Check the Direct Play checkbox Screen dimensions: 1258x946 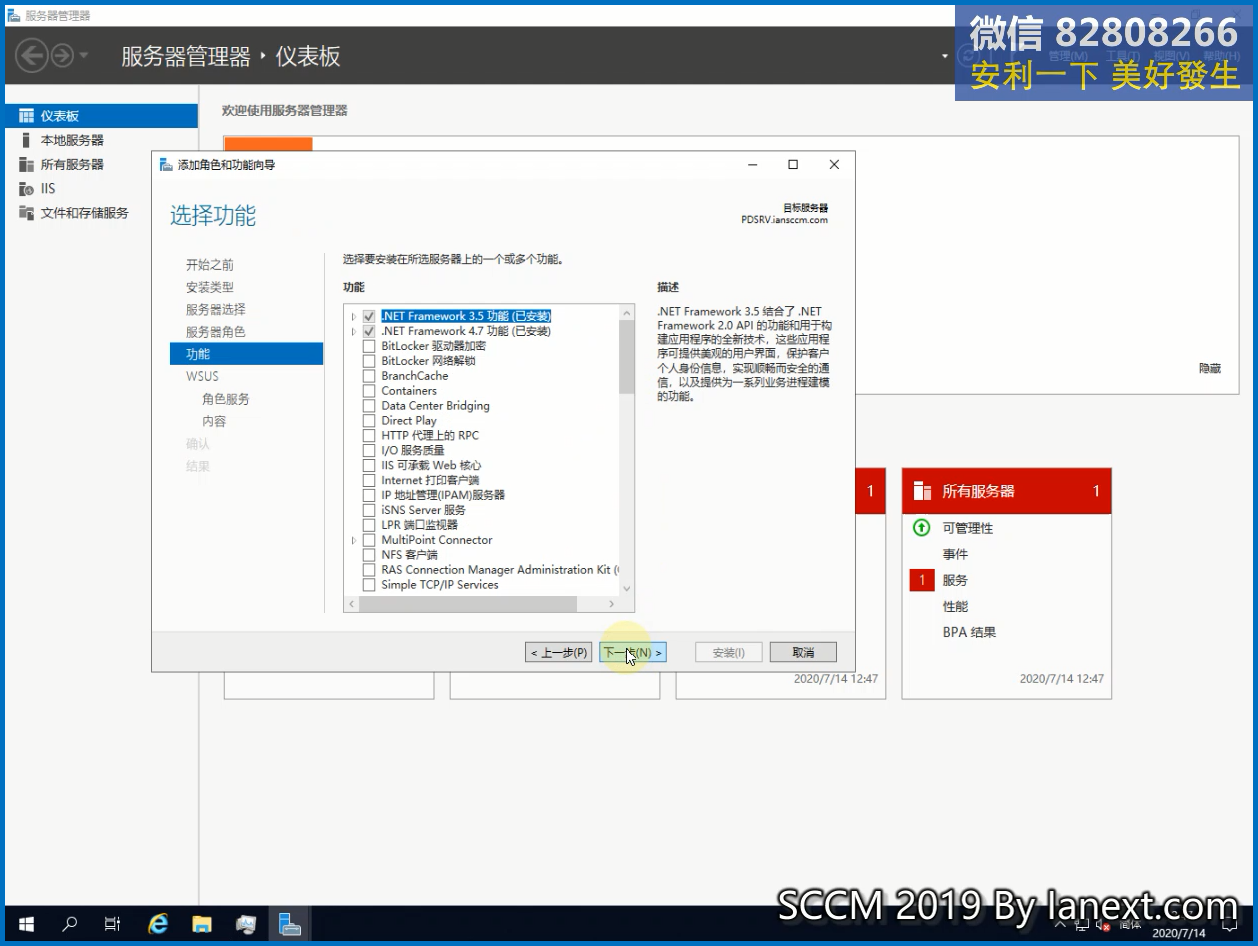click(x=369, y=421)
